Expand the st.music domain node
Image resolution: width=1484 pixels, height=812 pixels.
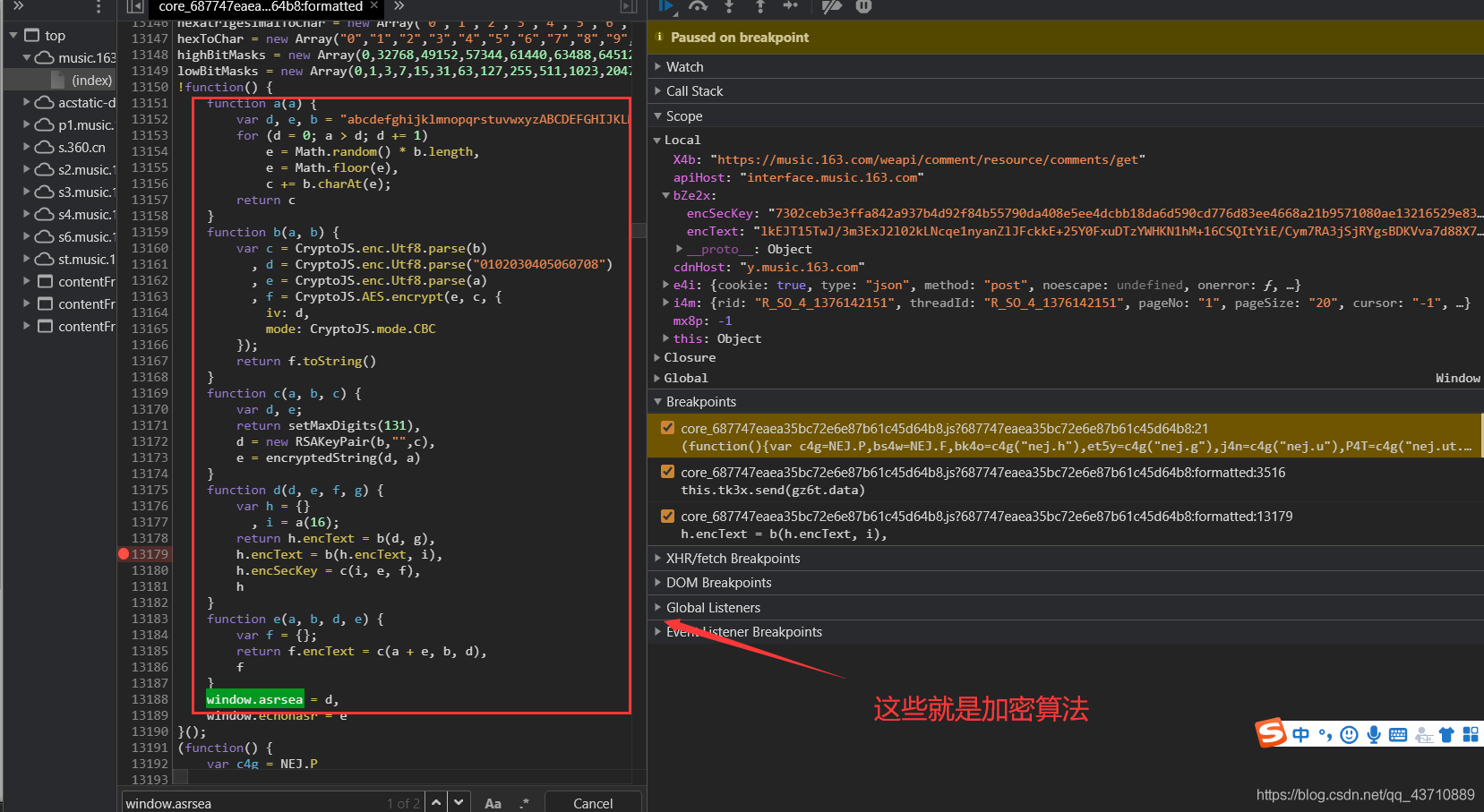27,259
